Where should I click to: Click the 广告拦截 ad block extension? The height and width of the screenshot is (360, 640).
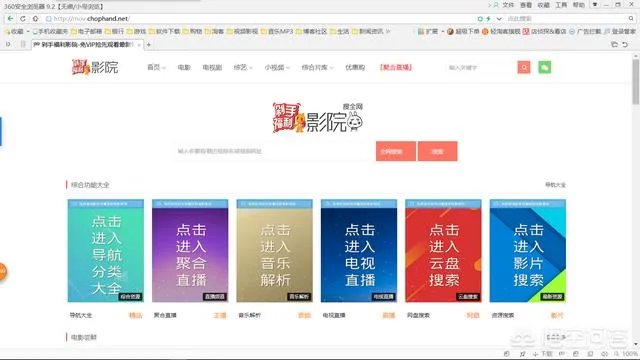point(584,31)
